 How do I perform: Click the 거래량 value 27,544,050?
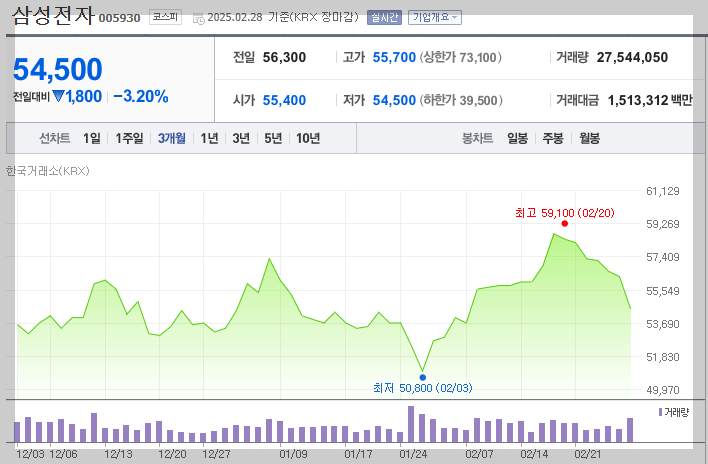tap(632, 57)
